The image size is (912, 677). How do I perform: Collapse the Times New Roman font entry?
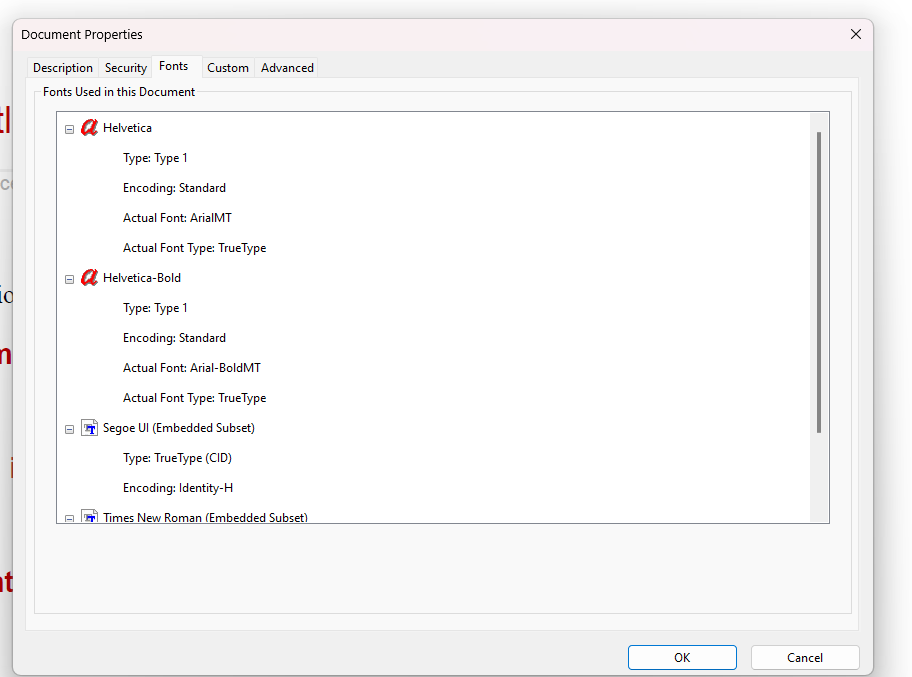pos(70,518)
